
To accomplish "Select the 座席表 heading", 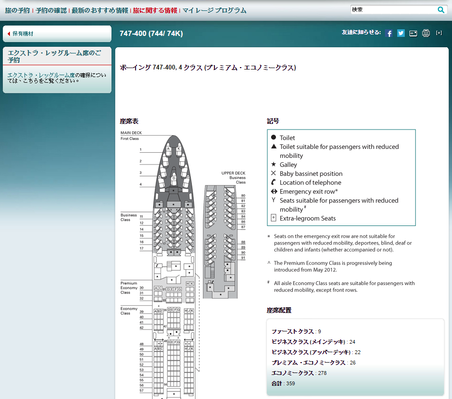I will click(129, 121).
